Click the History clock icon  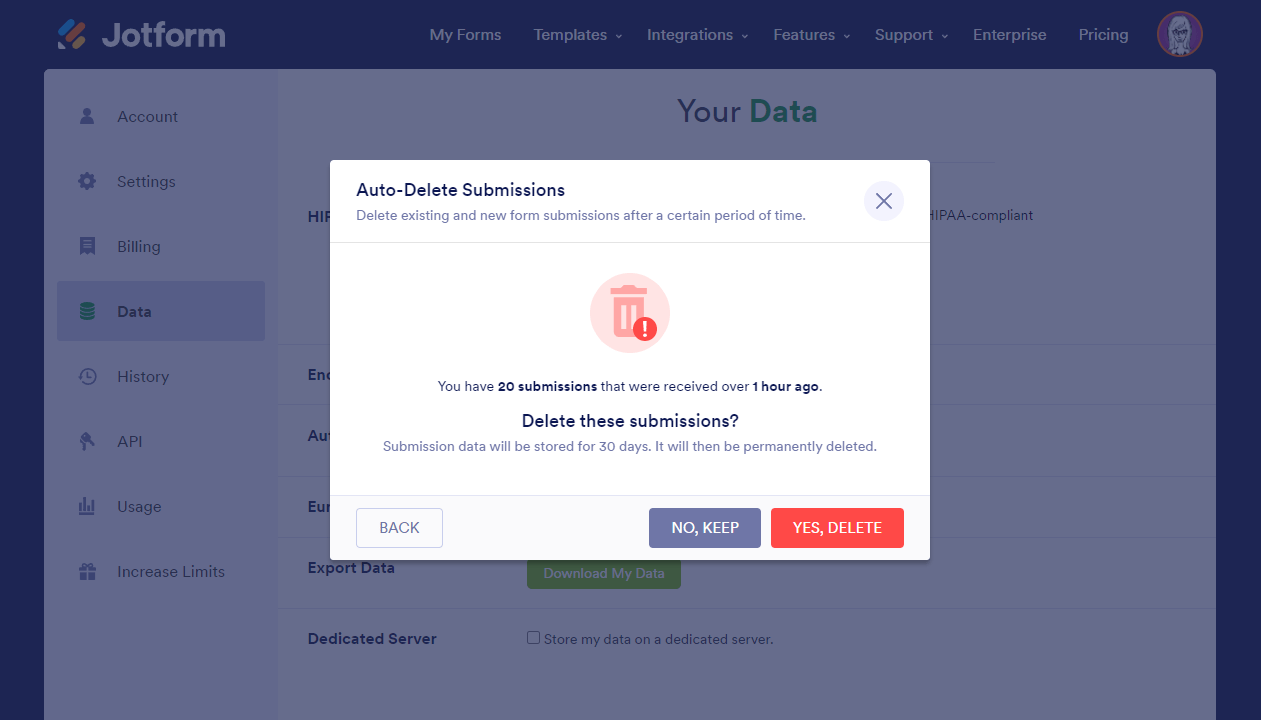[x=87, y=376]
